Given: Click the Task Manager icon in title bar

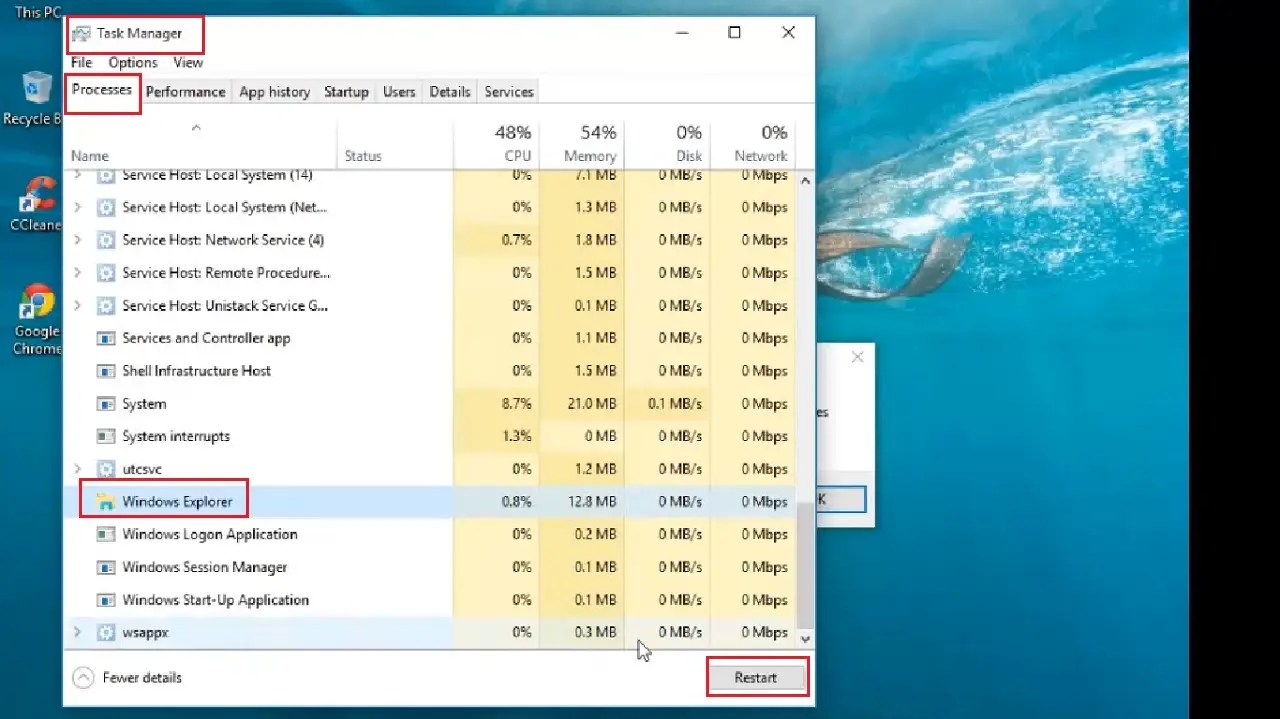Looking at the screenshot, I should (80, 32).
